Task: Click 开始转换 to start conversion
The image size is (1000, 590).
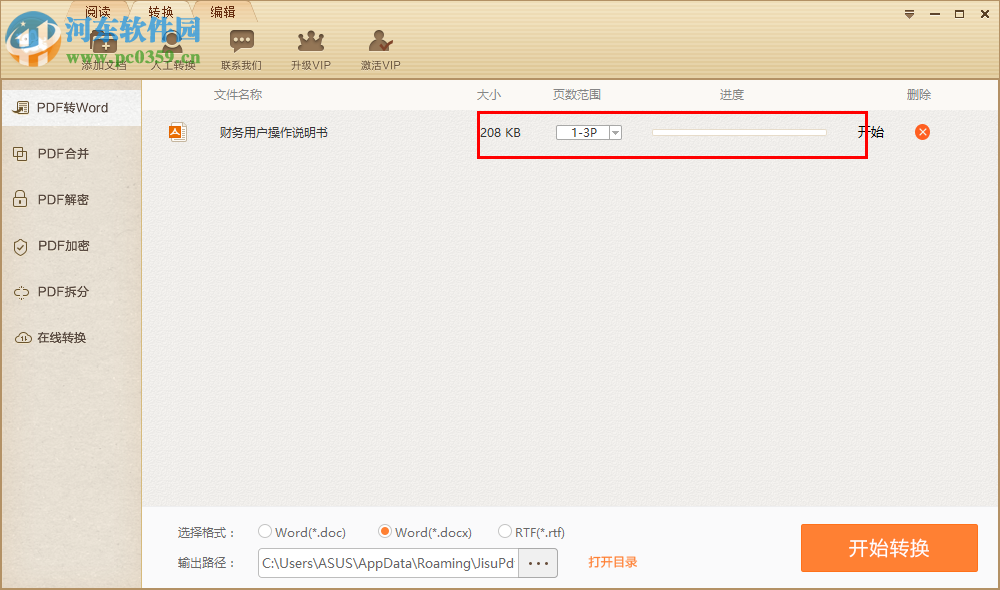Action: pyautogui.click(x=888, y=548)
